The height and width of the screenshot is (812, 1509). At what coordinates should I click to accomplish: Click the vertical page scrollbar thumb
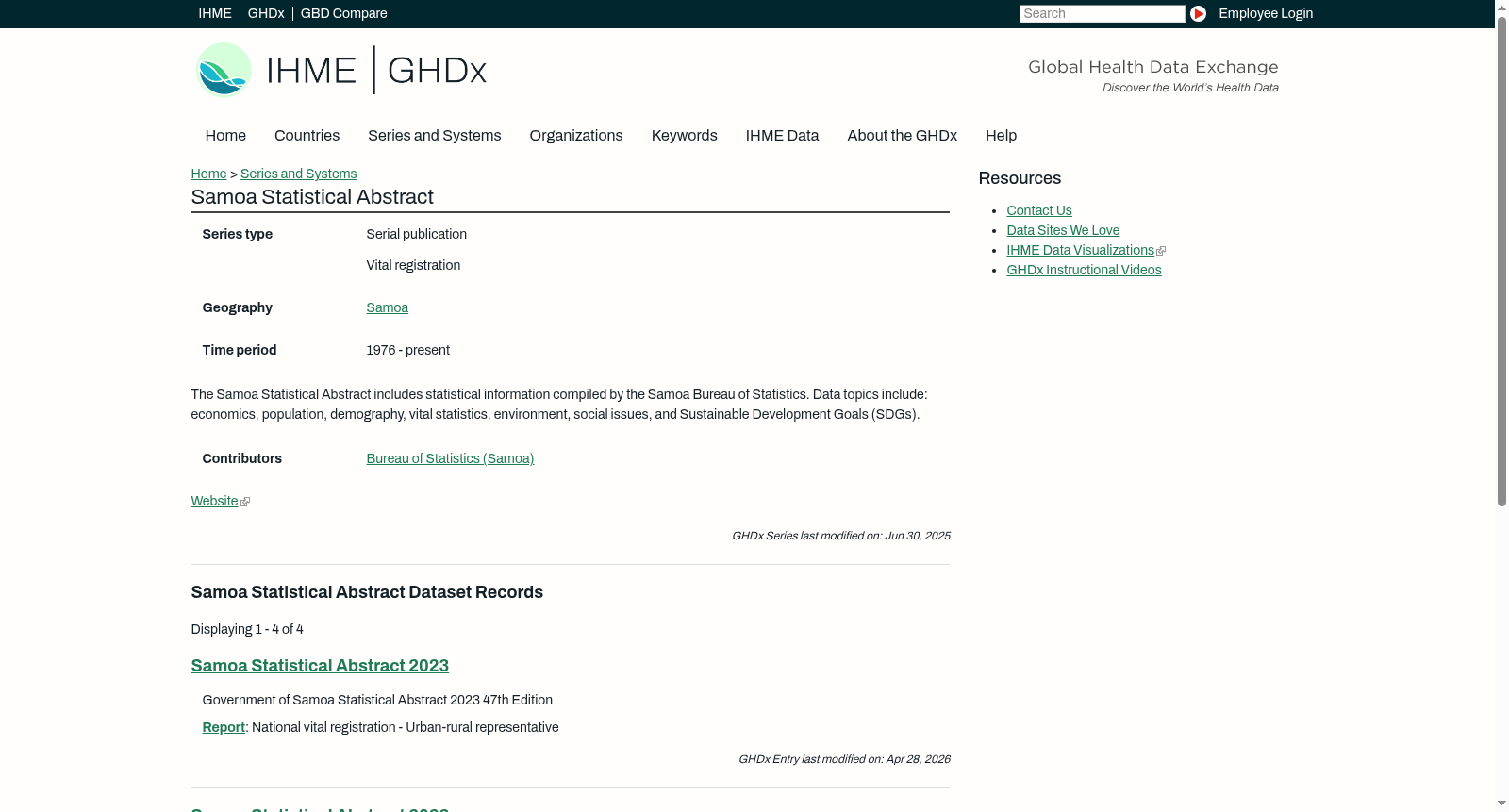click(x=1501, y=261)
